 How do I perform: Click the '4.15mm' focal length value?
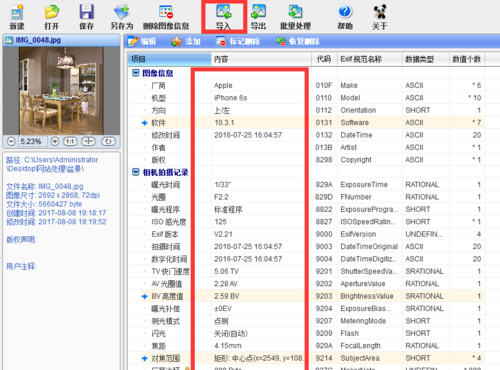click(x=228, y=346)
